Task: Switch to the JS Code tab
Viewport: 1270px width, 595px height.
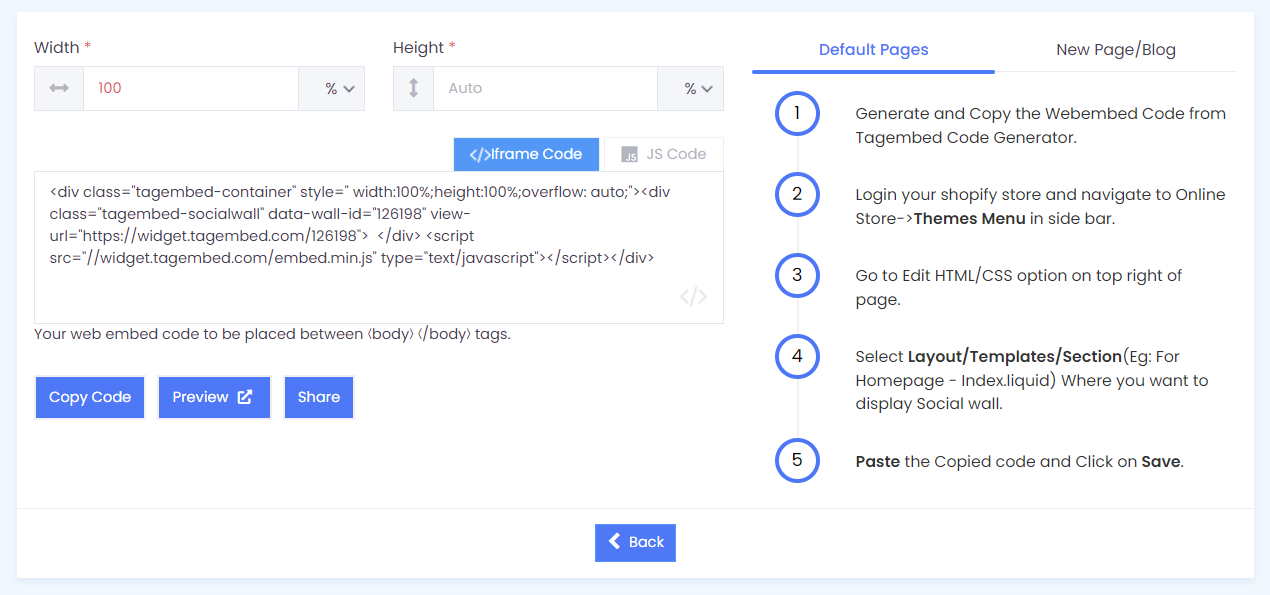Action: coord(664,154)
